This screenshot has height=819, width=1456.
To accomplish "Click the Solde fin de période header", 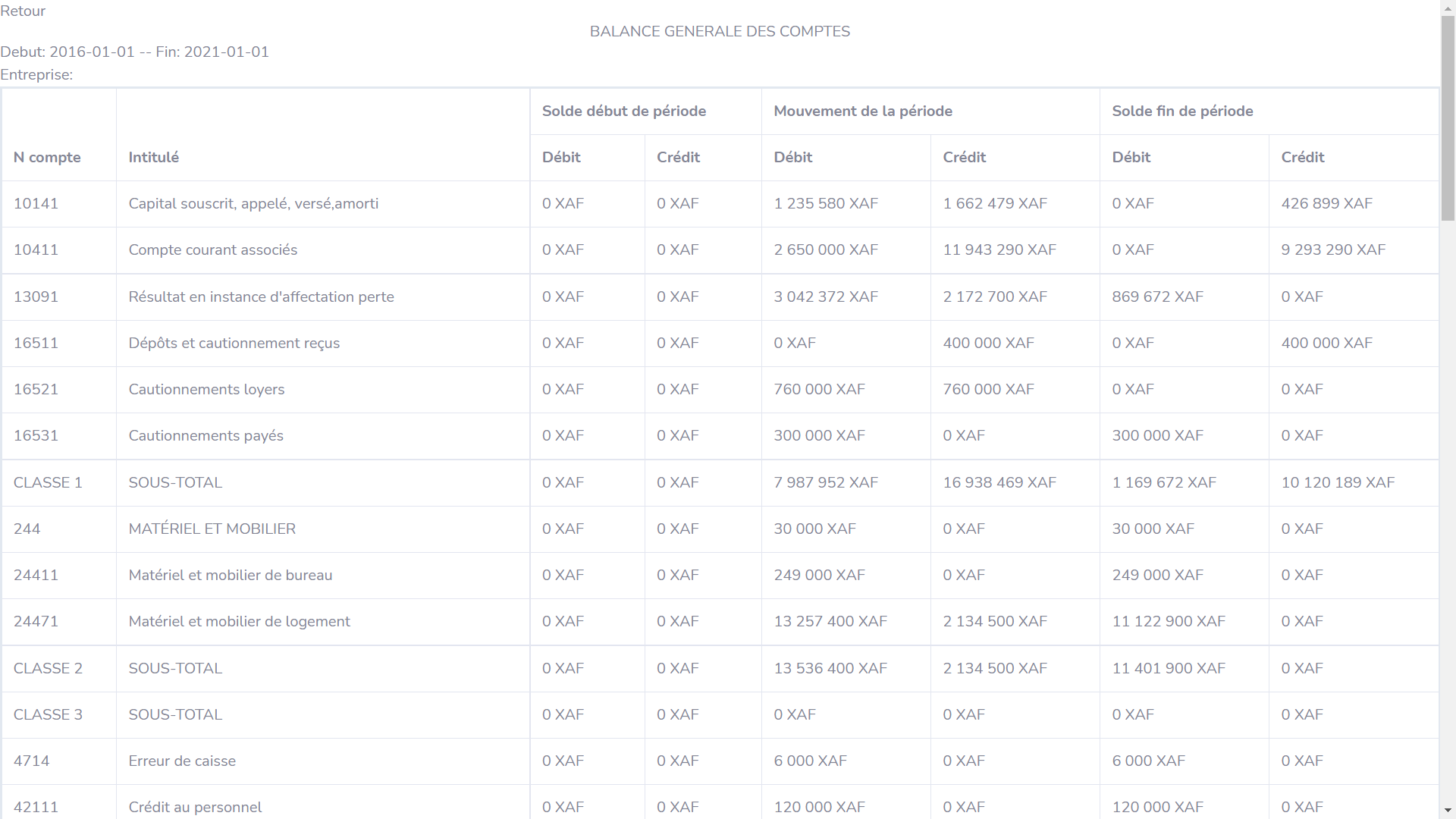I will pos(1182,111).
